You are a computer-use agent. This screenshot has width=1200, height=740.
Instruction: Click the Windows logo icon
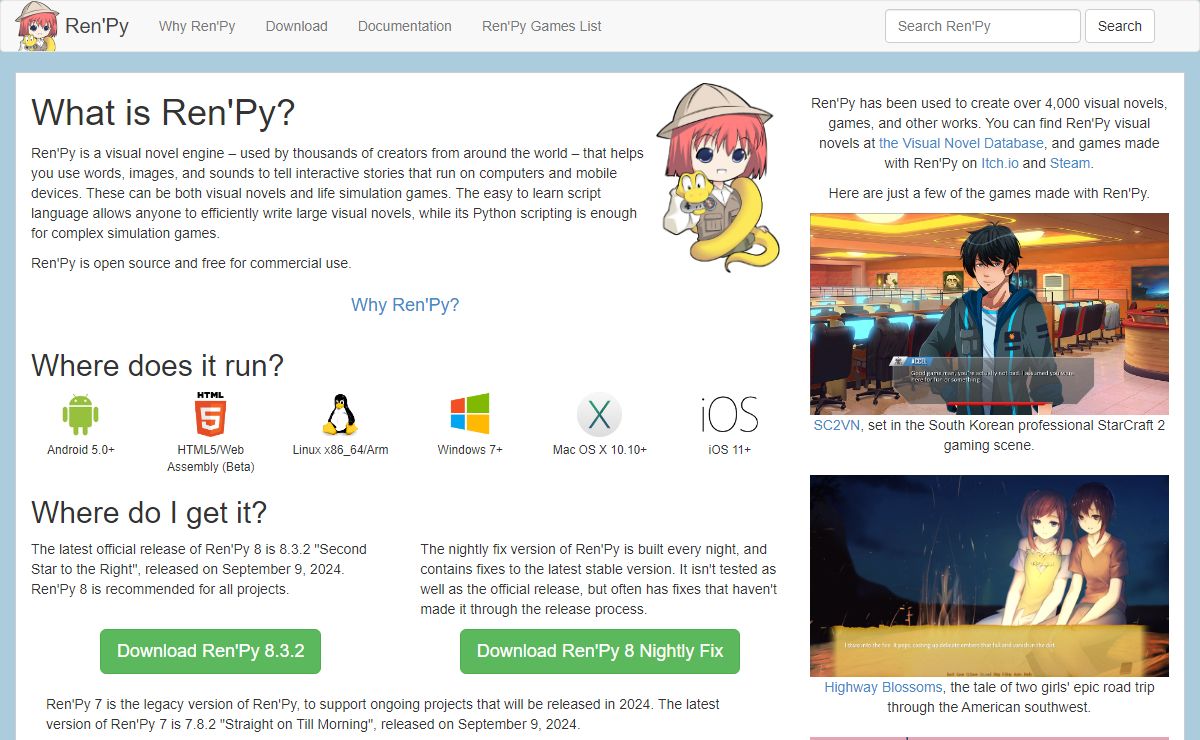coord(470,414)
